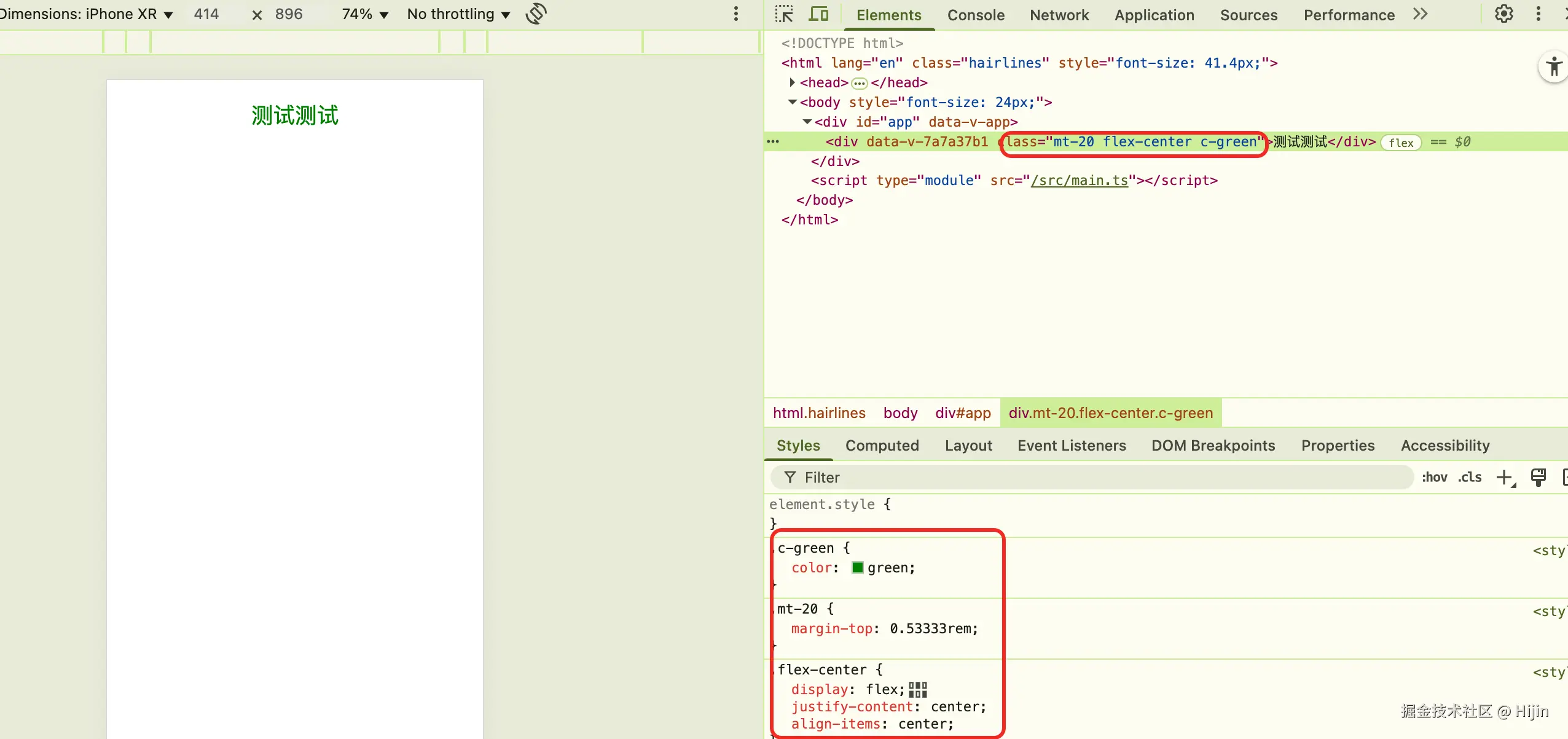
Task: Expand the head element node
Action: pos(792,82)
